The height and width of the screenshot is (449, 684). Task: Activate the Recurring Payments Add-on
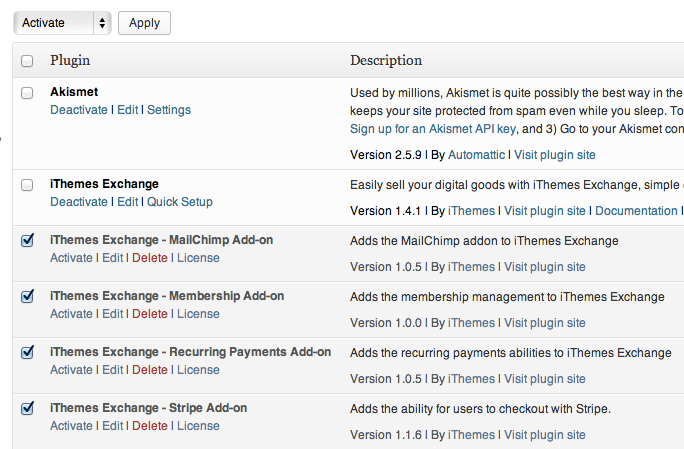(x=72, y=370)
